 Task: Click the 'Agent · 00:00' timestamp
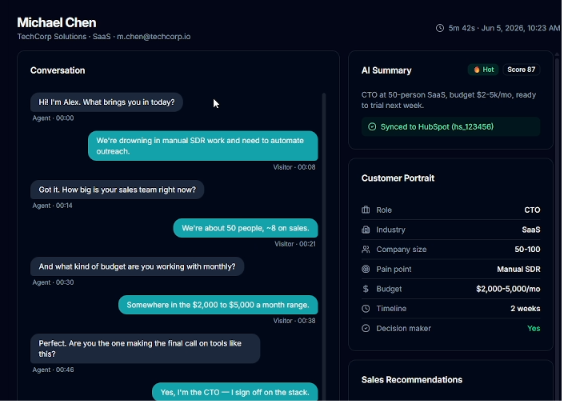point(53,118)
